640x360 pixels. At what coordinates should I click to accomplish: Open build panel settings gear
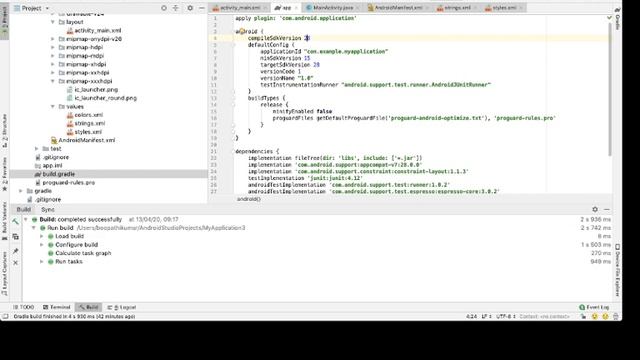point(595,209)
